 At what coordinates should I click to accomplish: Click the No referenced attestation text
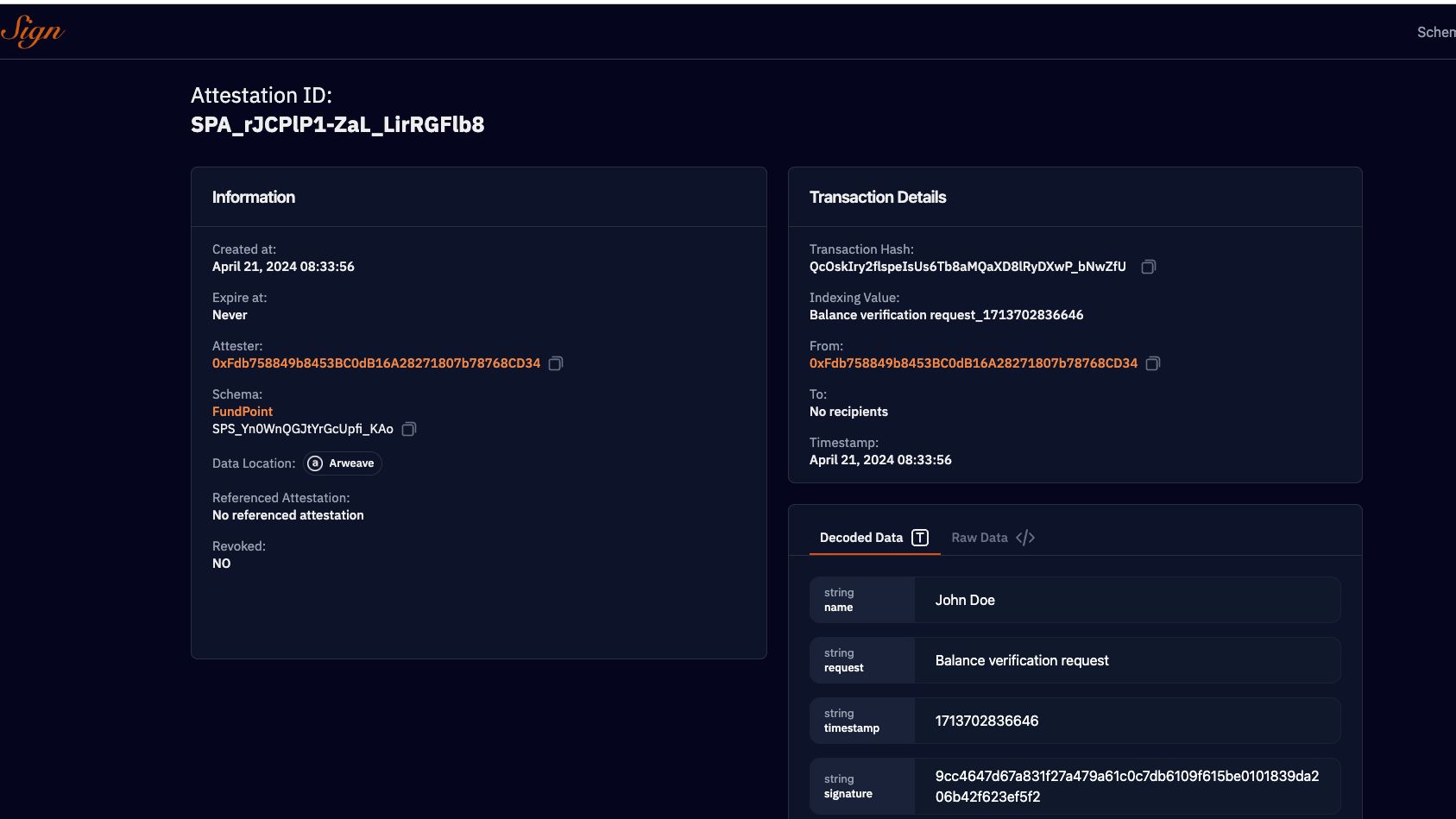(288, 515)
